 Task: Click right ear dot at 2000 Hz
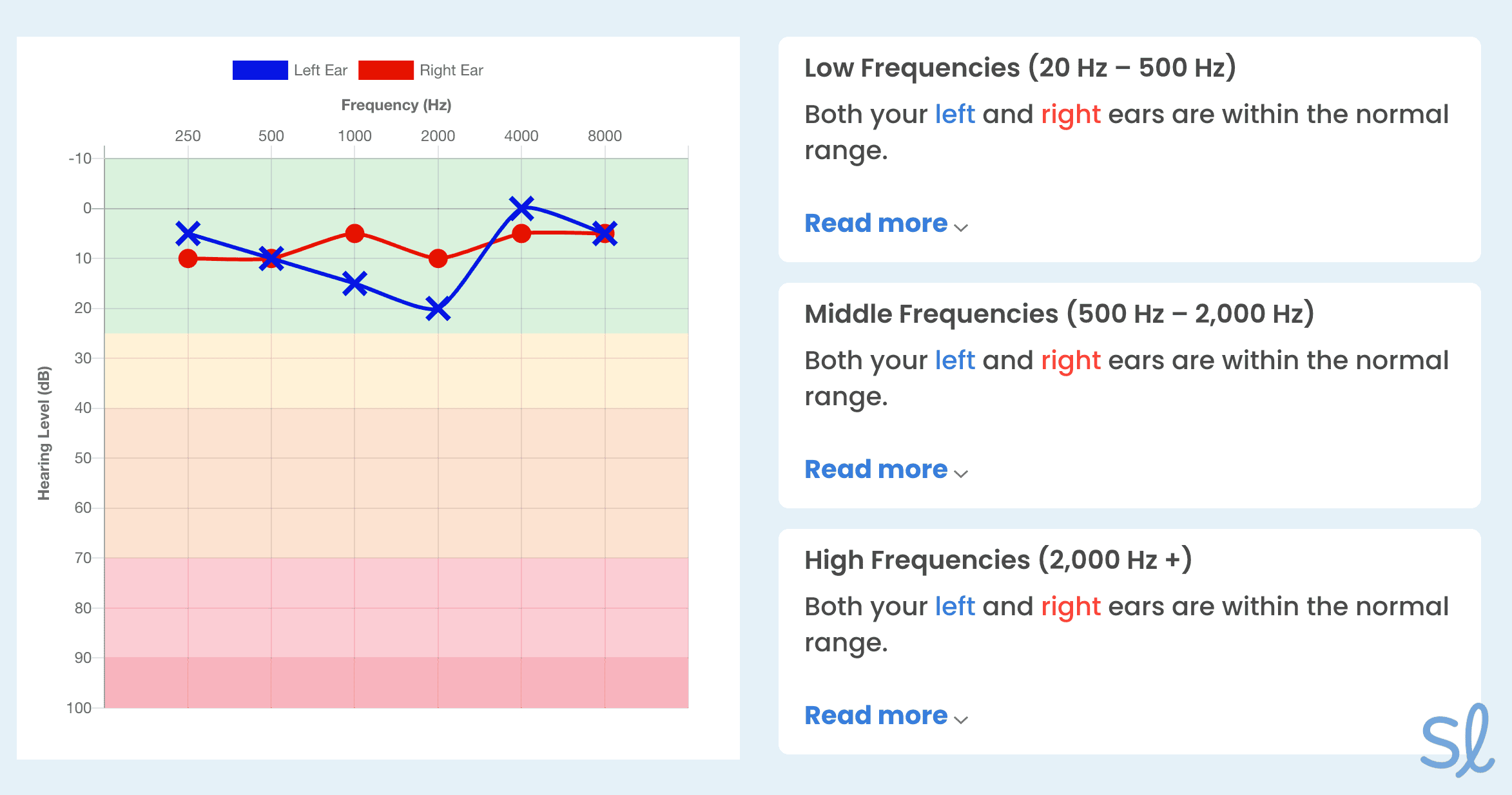pyautogui.click(x=438, y=258)
